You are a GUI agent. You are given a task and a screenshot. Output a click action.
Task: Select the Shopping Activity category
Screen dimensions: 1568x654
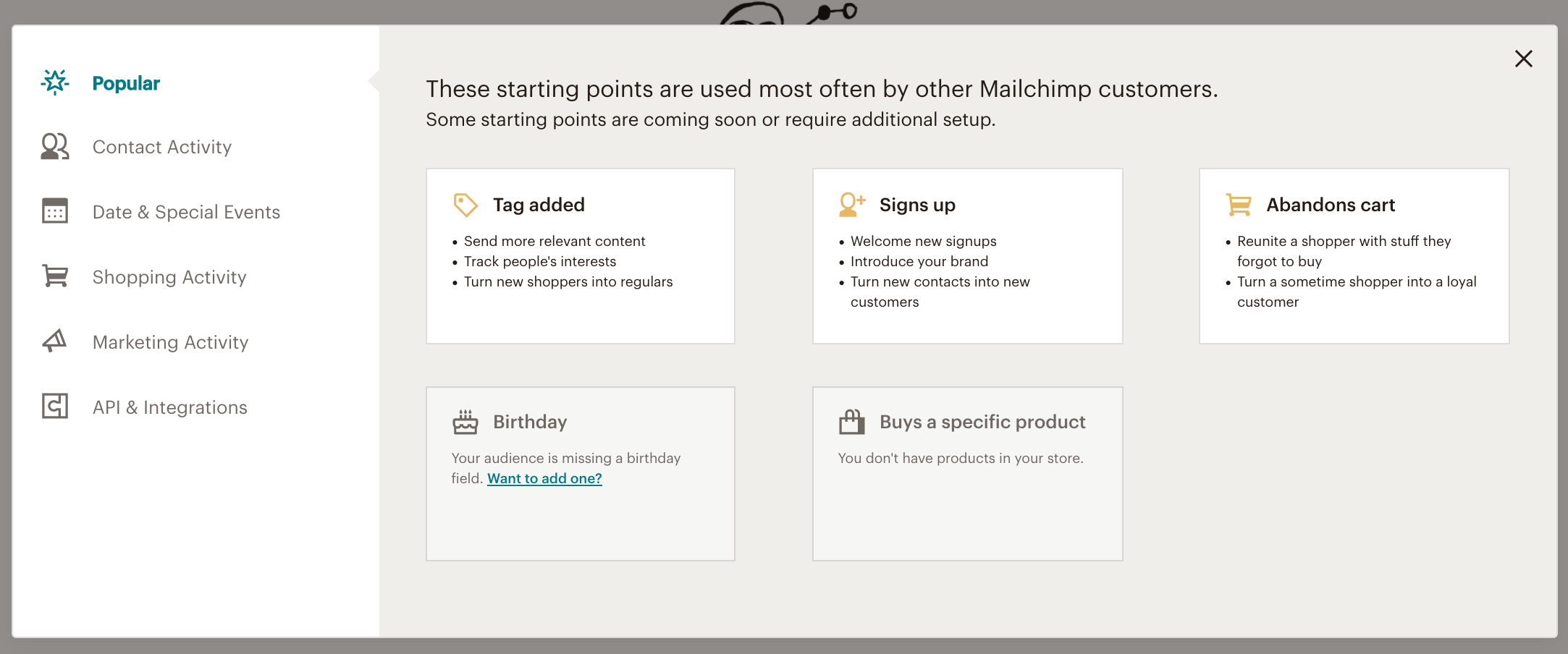pyautogui.click(x=169, y=278)
